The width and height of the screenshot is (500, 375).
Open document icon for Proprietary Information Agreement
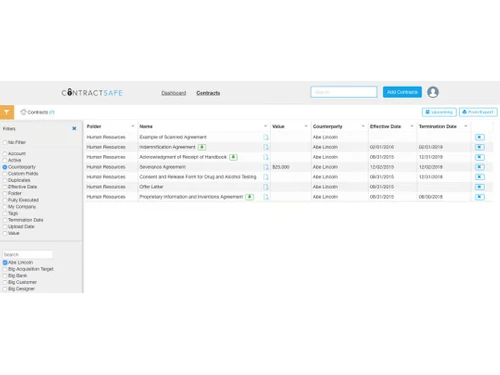click(x=266, y=197)
